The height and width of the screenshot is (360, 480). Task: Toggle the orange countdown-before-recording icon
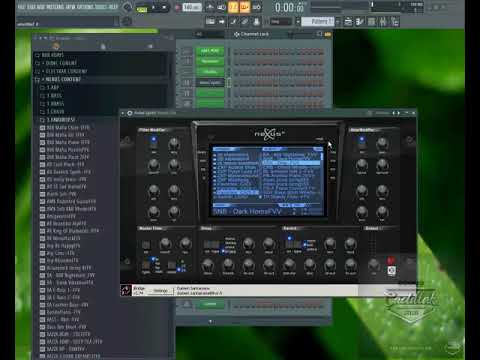[x=233, y=7]
